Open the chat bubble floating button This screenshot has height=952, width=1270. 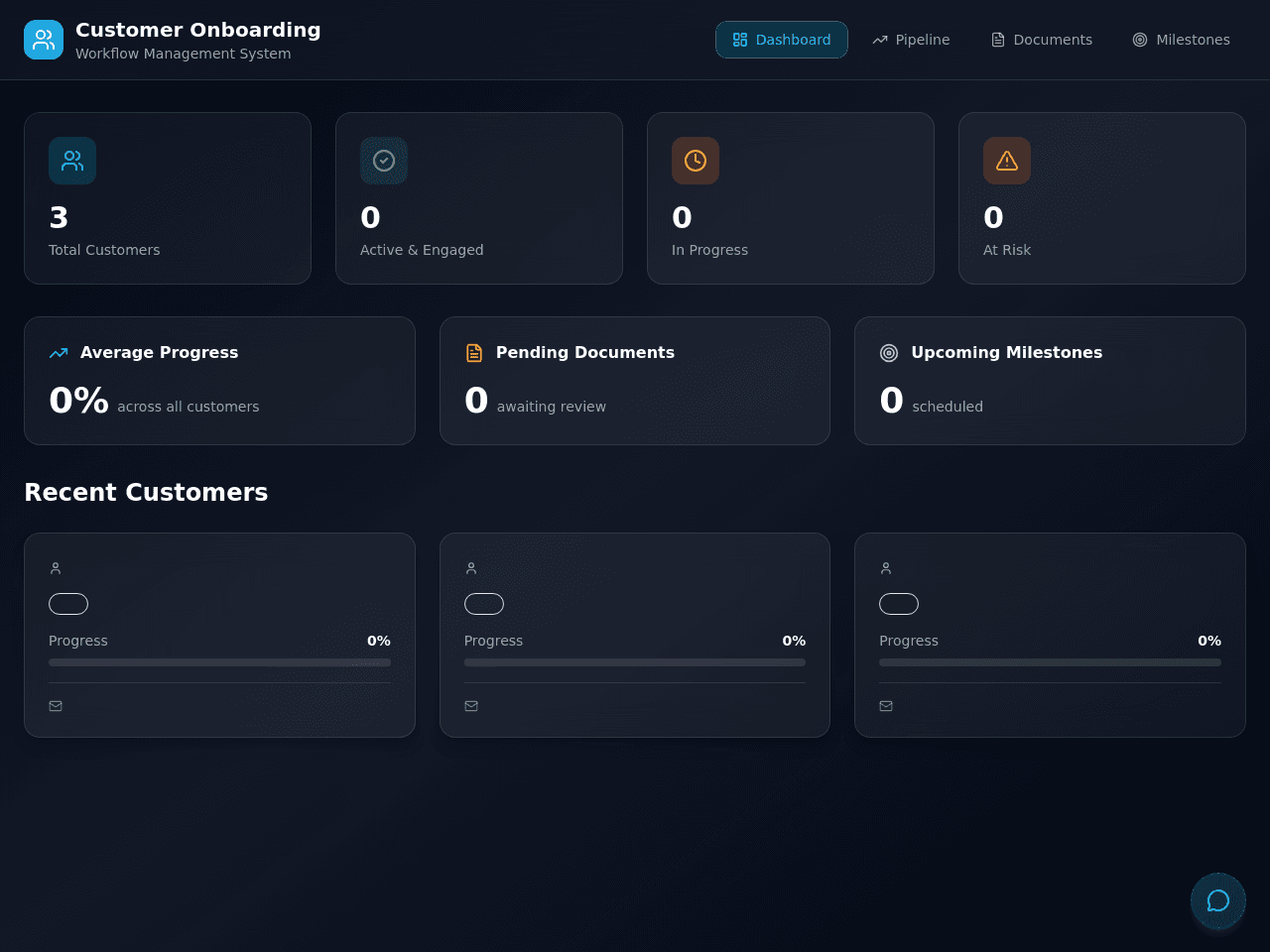click(1218, 900)
